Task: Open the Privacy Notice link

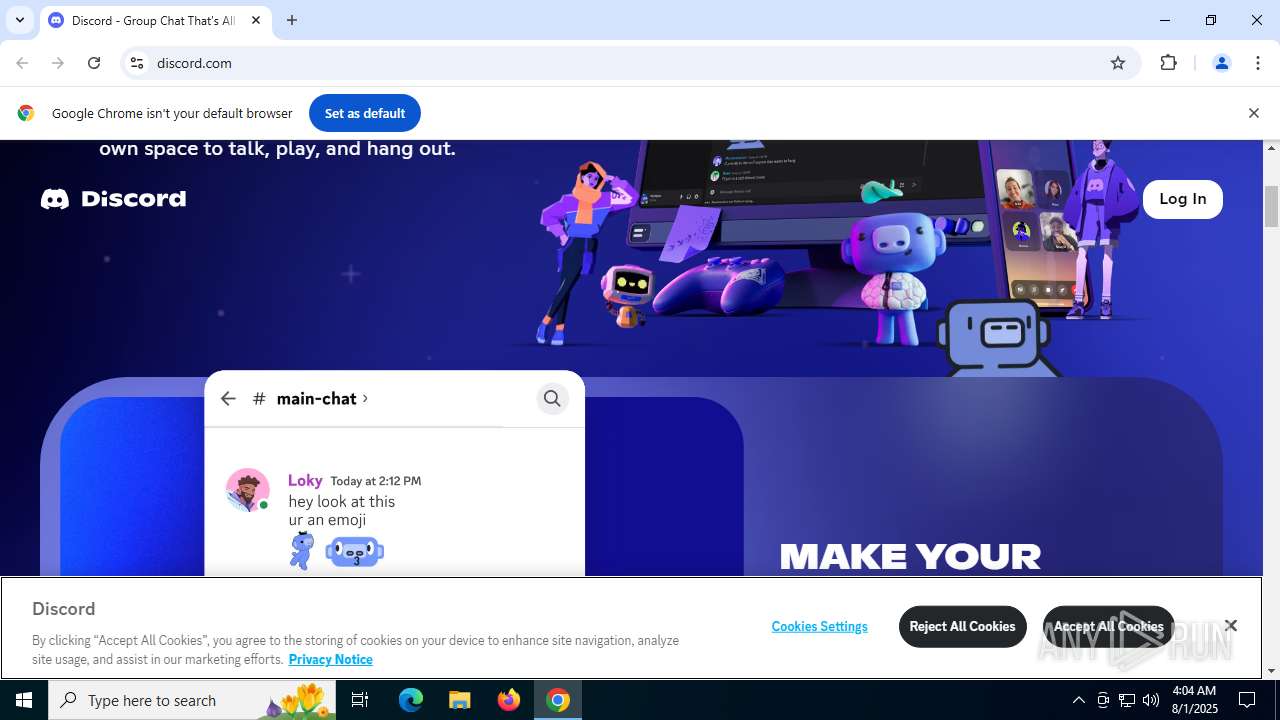Action: [330, 659]
